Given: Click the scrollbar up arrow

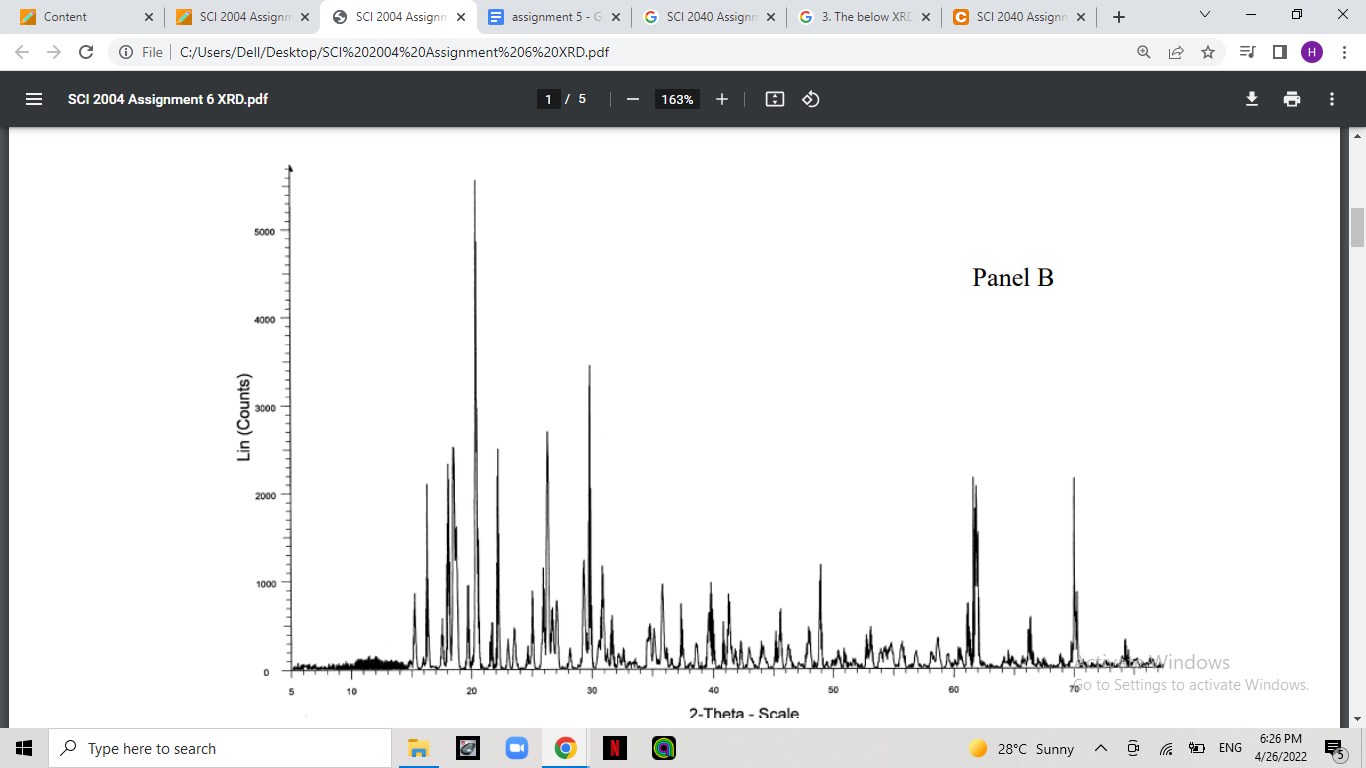Looking at the screenshot, I should 1357,135.
